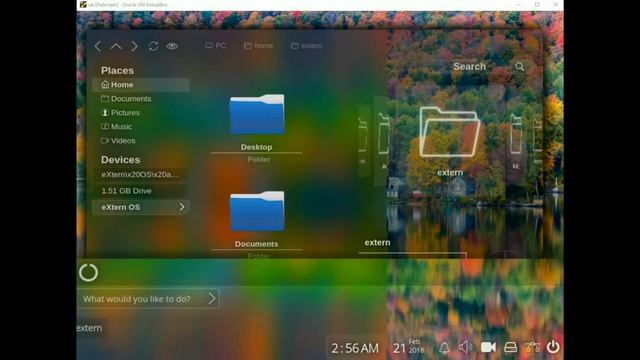Viewport: 640px width, 360px height.
Task: Open the volume speaker icon
Action: point(465,347)
